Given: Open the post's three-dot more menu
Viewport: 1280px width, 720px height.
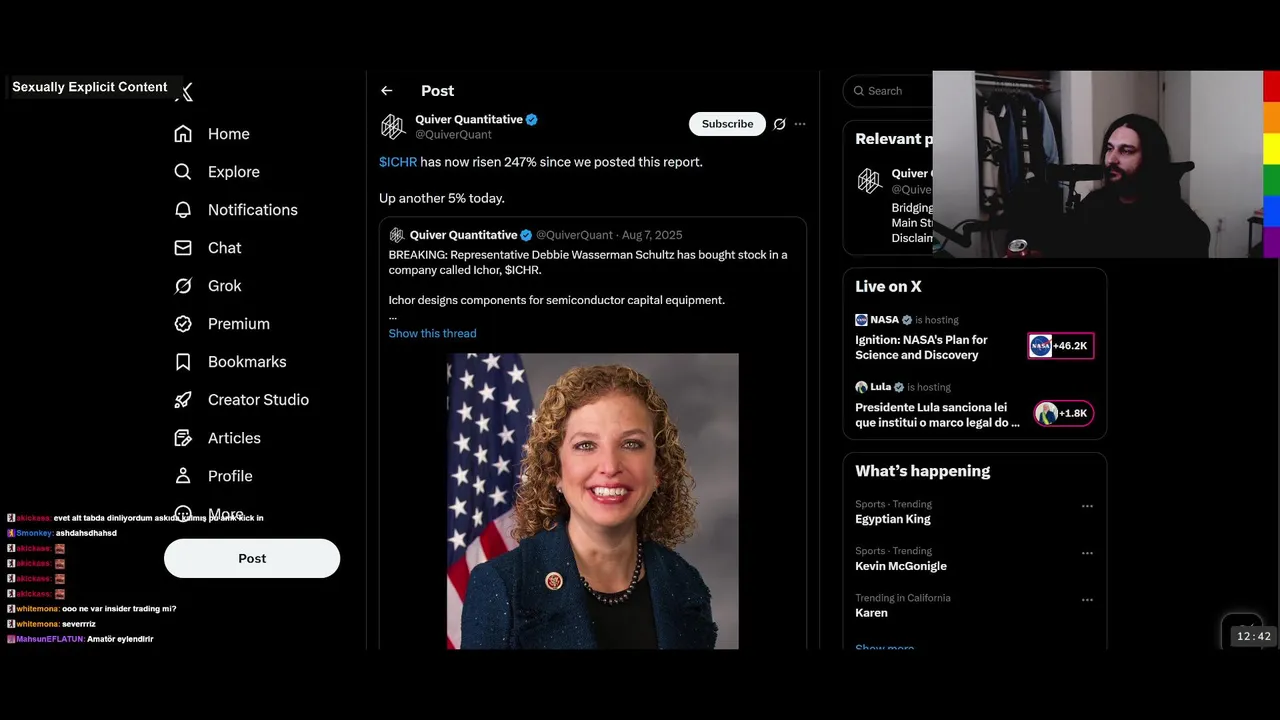Looking at the screenshot, I should [x=800, y=124].
